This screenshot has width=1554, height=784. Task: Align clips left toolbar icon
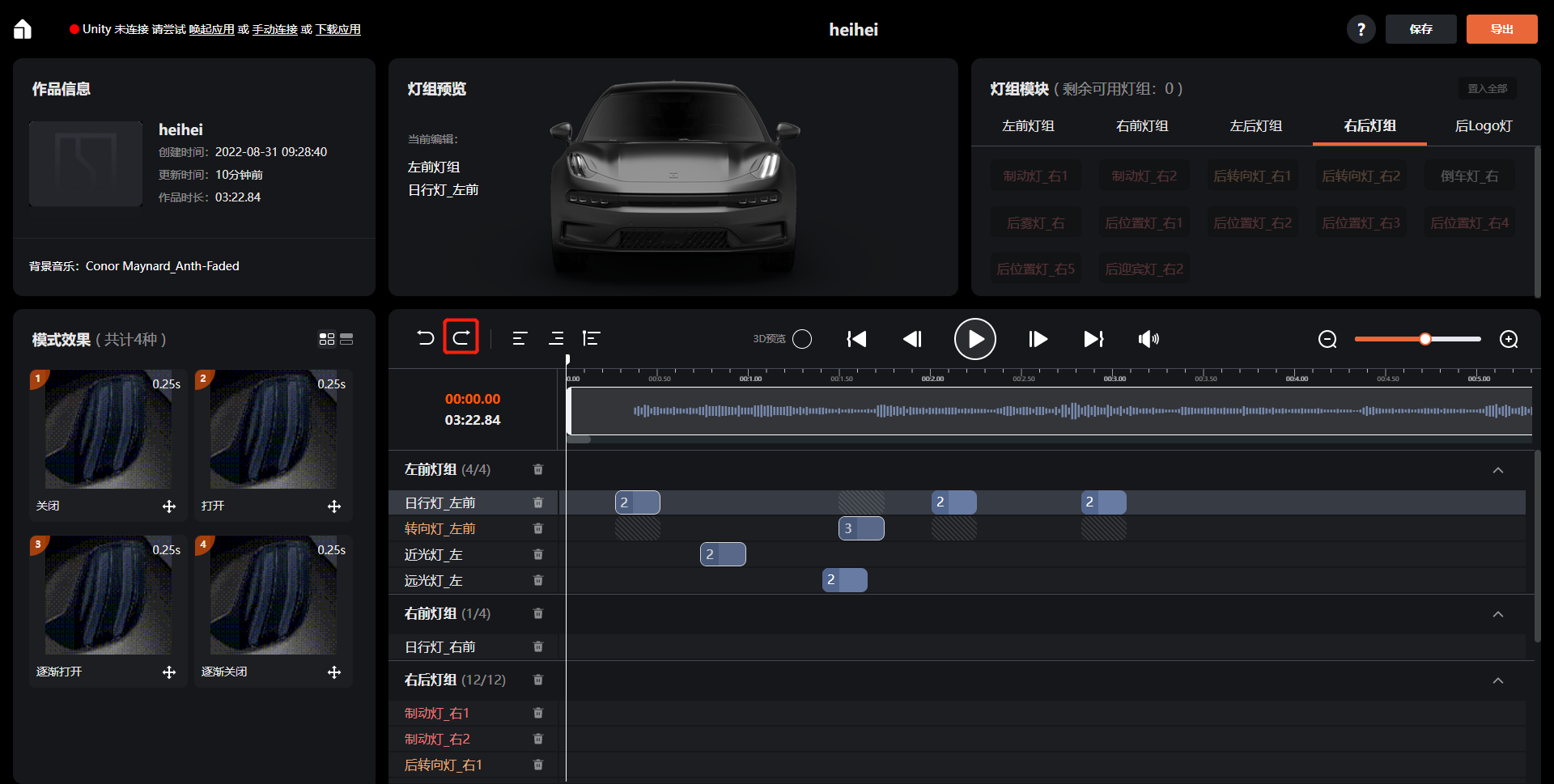coord(520,338)
